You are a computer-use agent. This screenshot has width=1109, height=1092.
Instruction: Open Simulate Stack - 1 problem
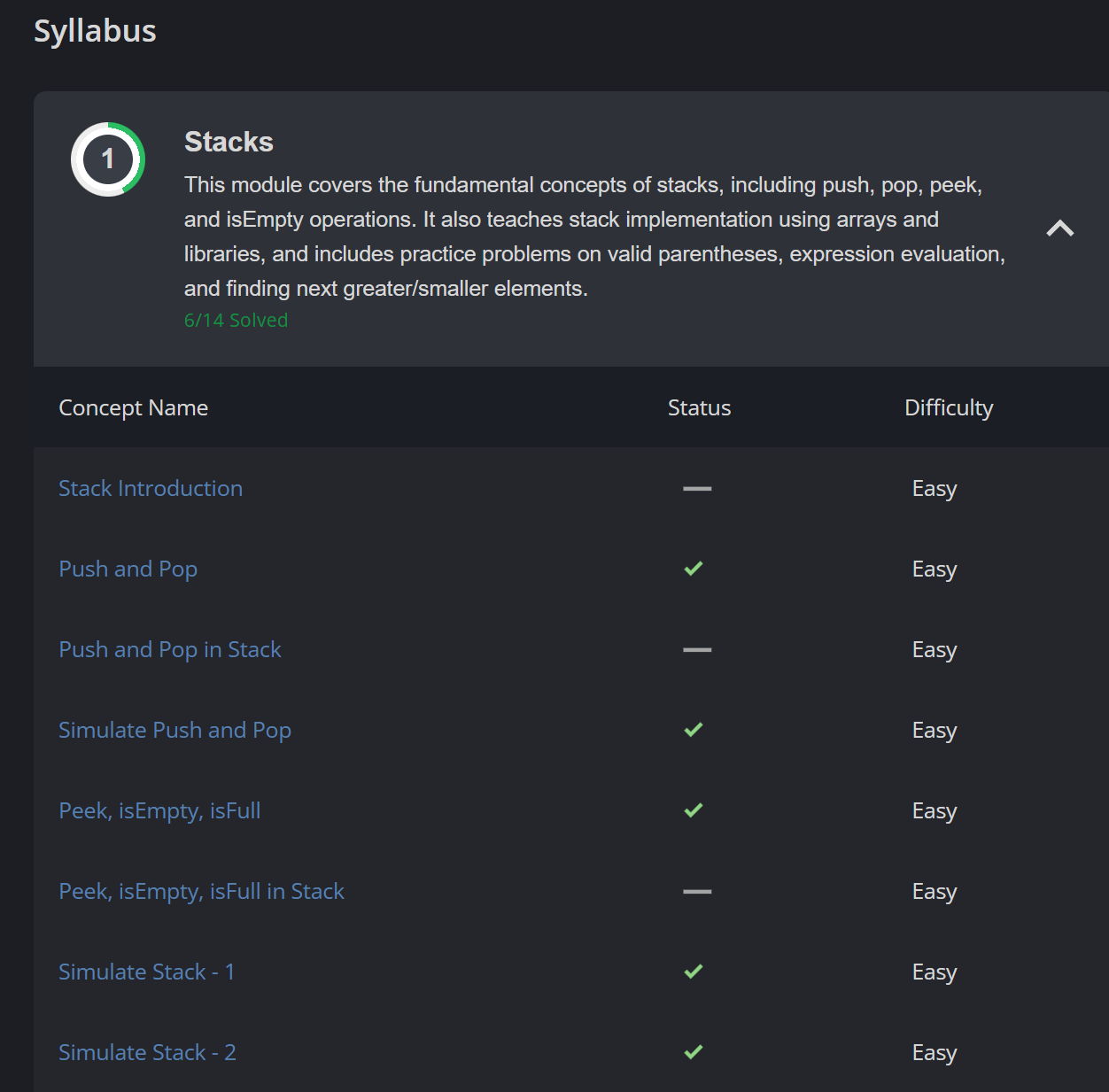(146, 972)
